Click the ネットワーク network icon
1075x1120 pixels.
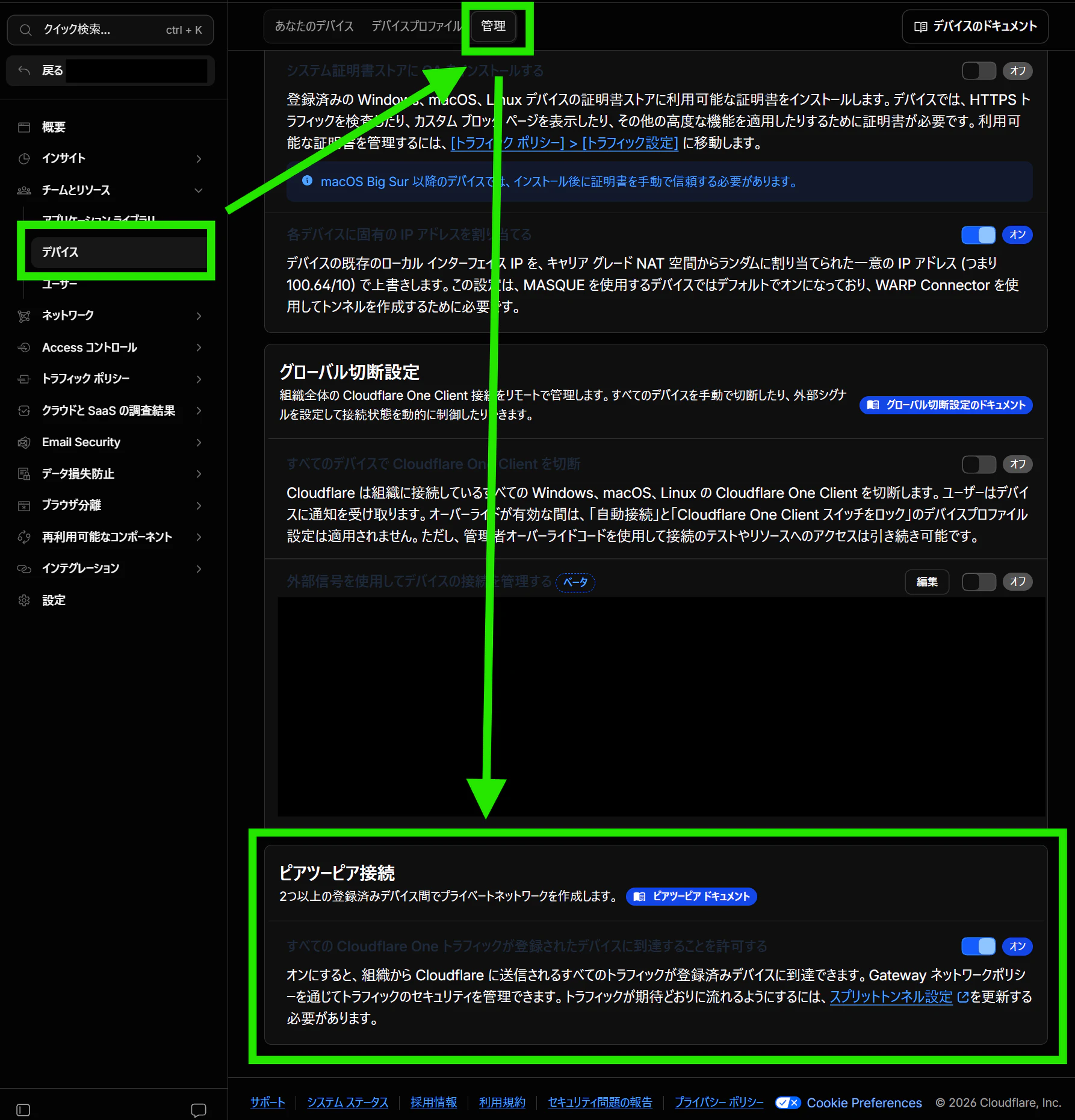click(24, 316)
